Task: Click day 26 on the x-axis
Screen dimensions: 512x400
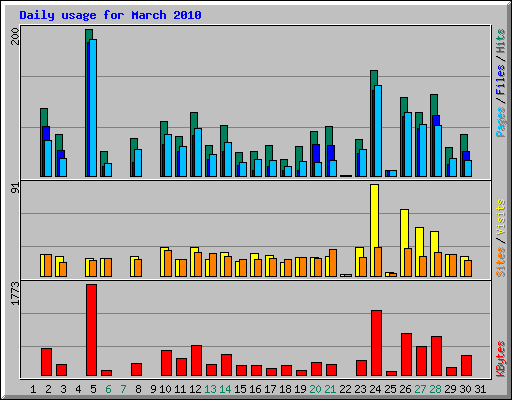Action: tap(405, 389)
